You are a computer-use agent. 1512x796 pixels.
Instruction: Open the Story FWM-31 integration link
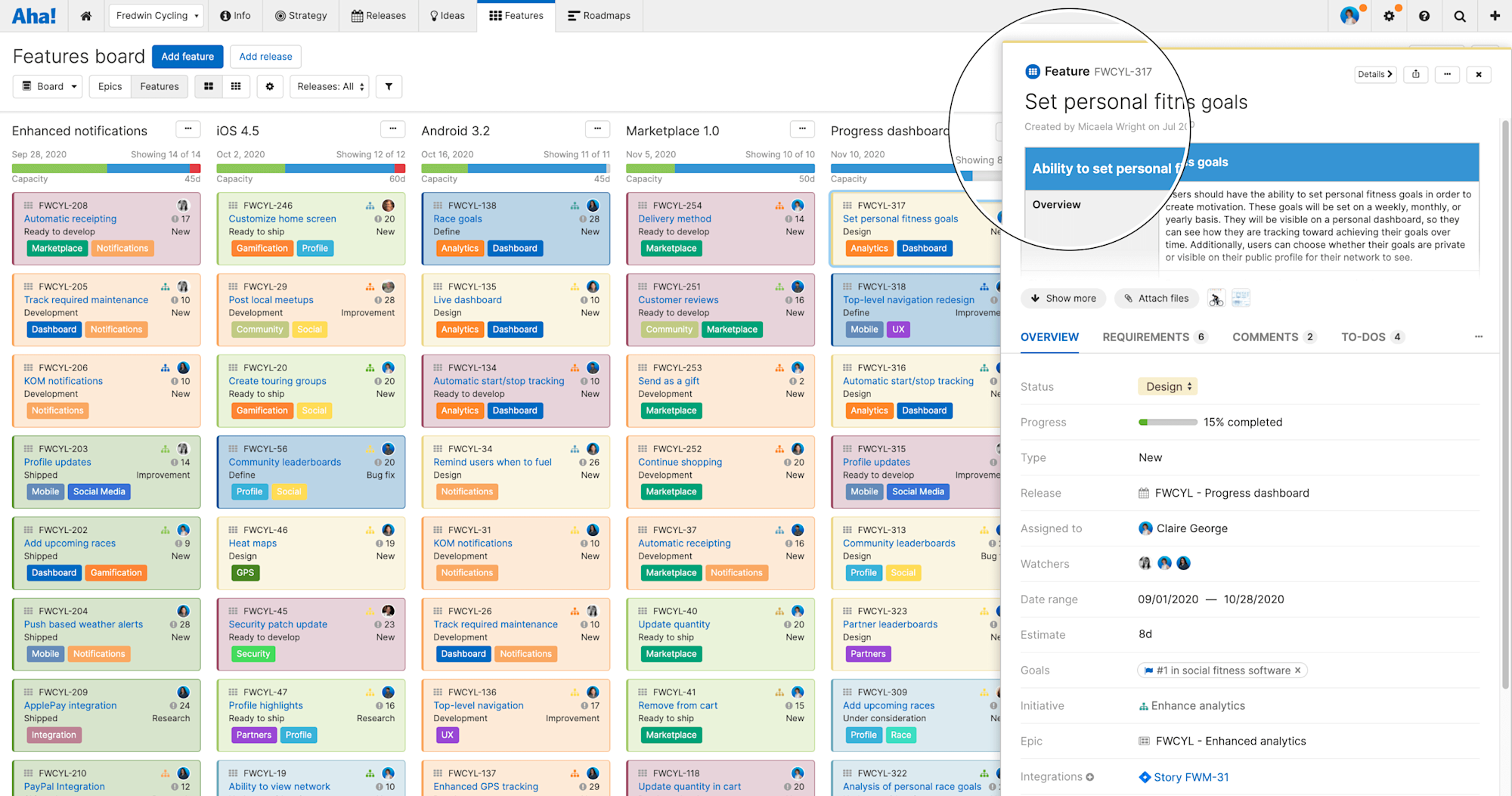click(x=1191, y=776)
